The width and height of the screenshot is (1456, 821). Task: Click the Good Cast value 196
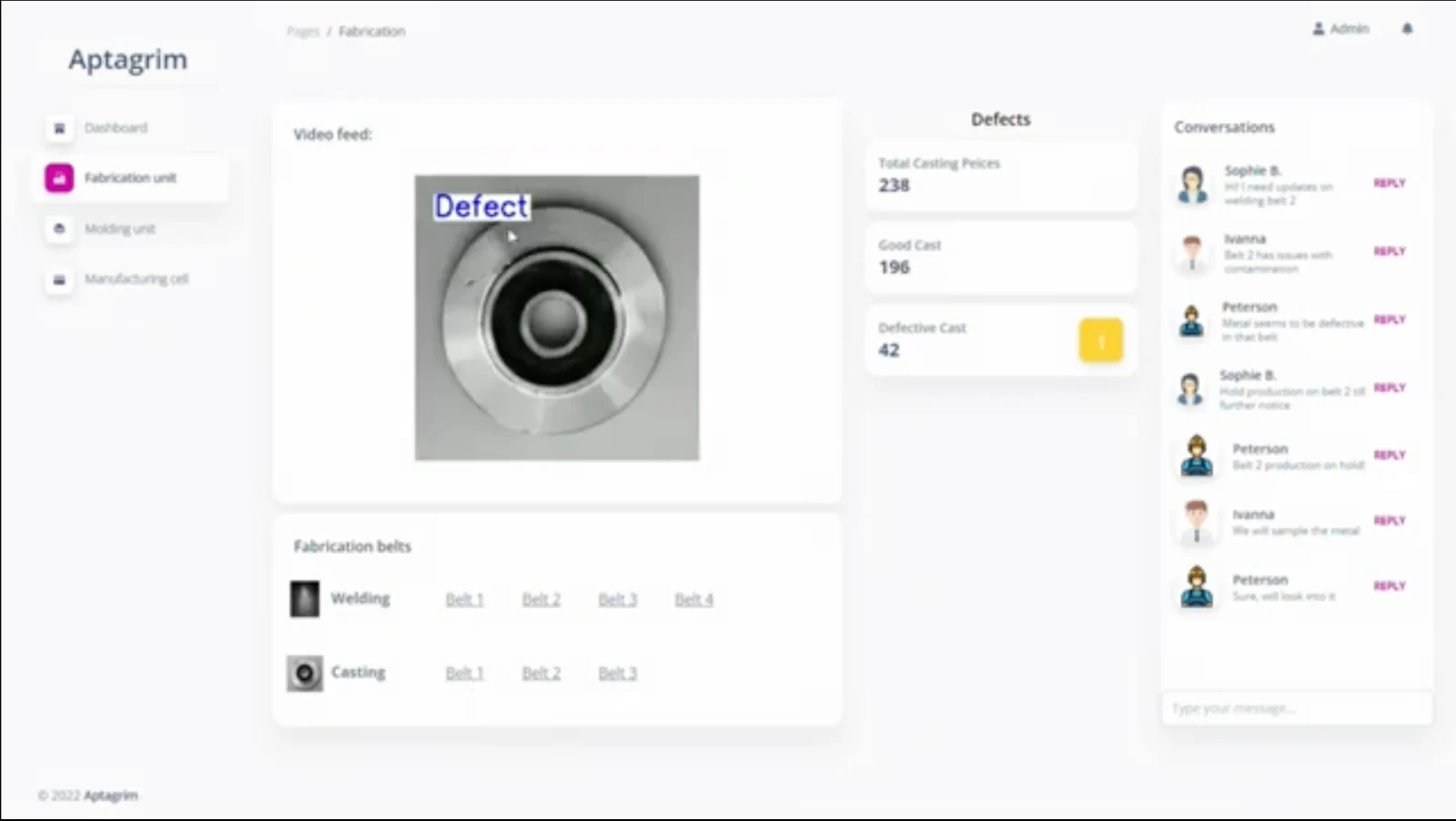pos(894,268)
